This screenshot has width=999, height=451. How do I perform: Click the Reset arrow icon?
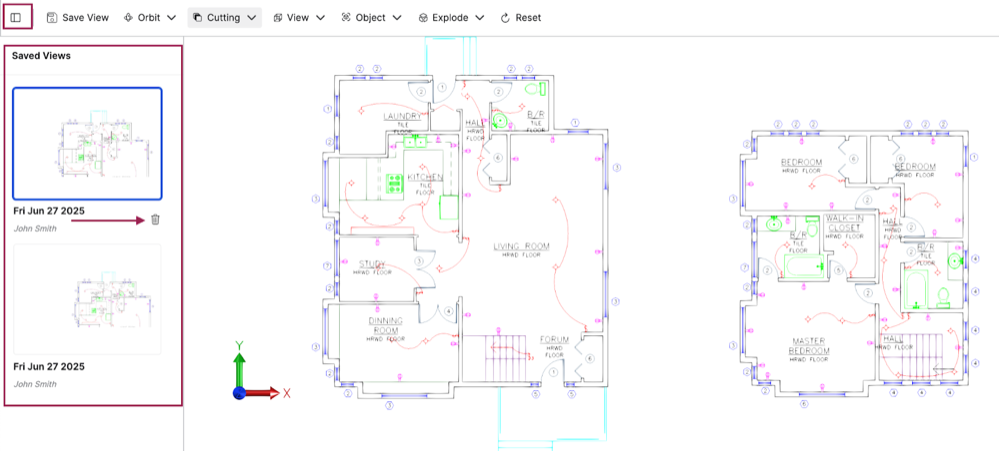click(x=505, y=18)
